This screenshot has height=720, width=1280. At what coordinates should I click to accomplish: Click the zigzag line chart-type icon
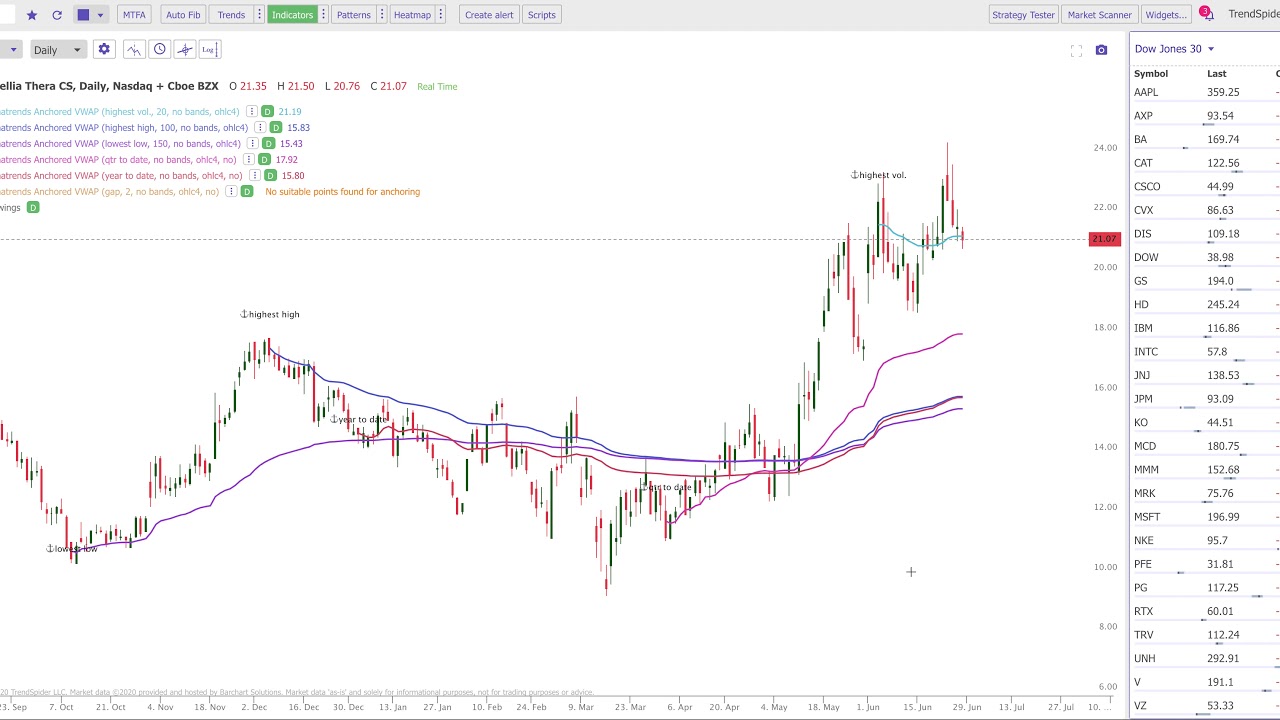pos(134,50)
